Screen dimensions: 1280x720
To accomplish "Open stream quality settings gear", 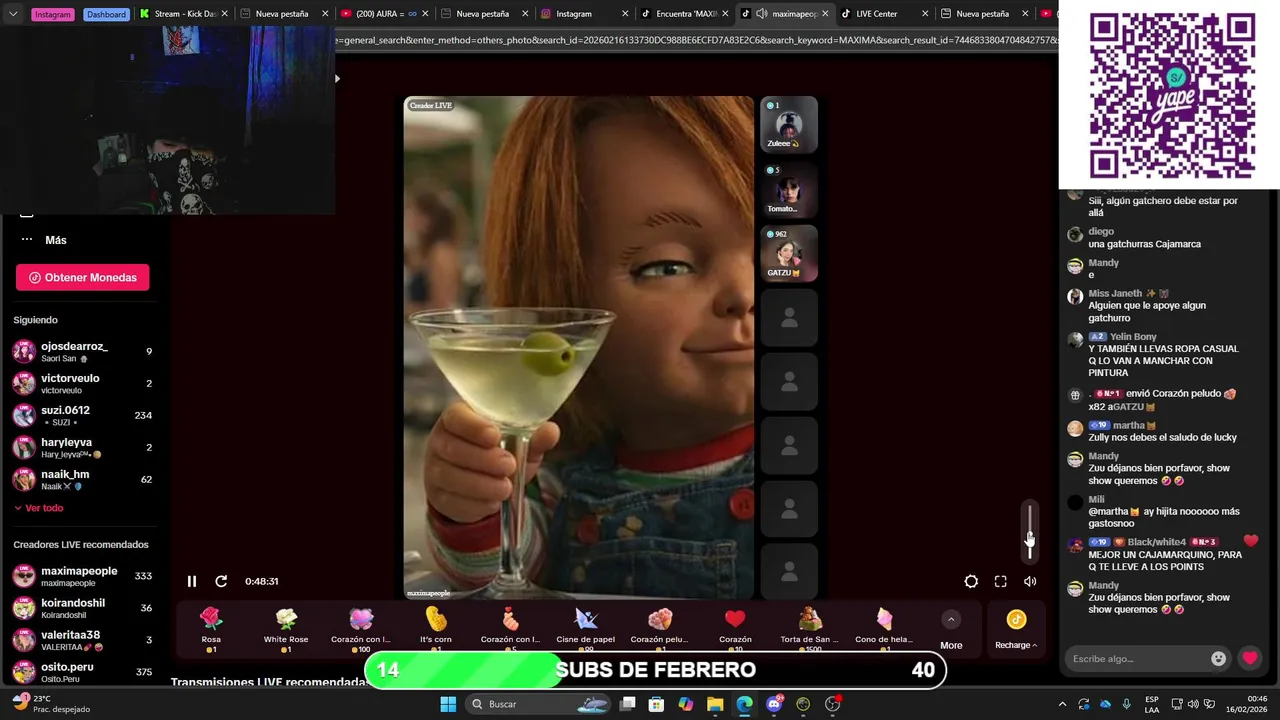I will coord(971,581).
